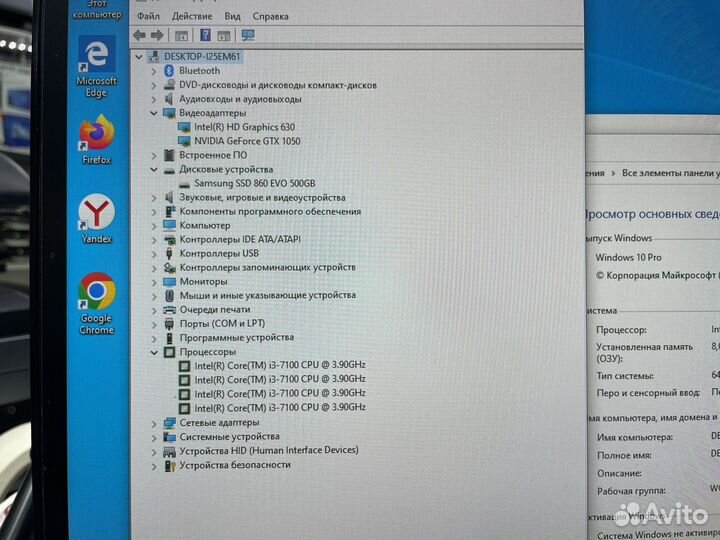The width and height of the screenshot is (720, 540).
Task: Click Тип системы label in System window
Action: tap(624, 376)
